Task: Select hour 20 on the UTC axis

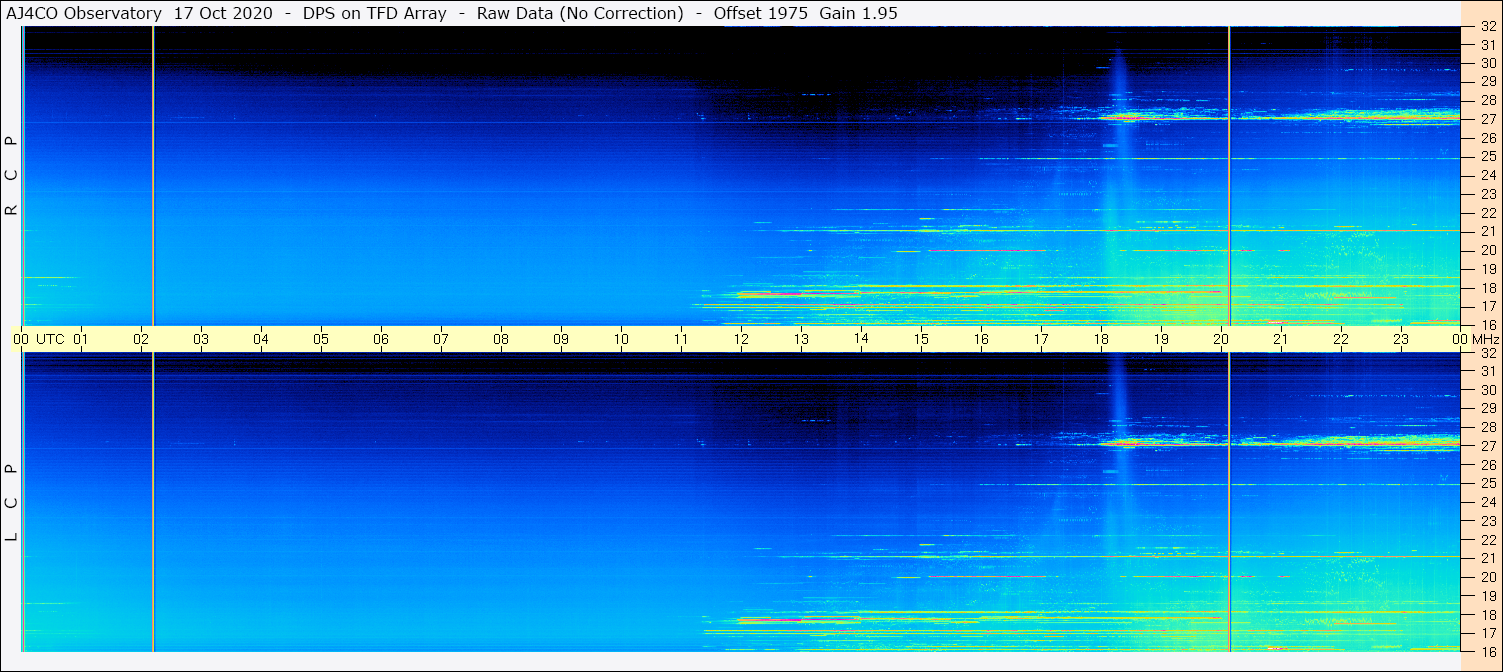Action: coord(1221,339)
